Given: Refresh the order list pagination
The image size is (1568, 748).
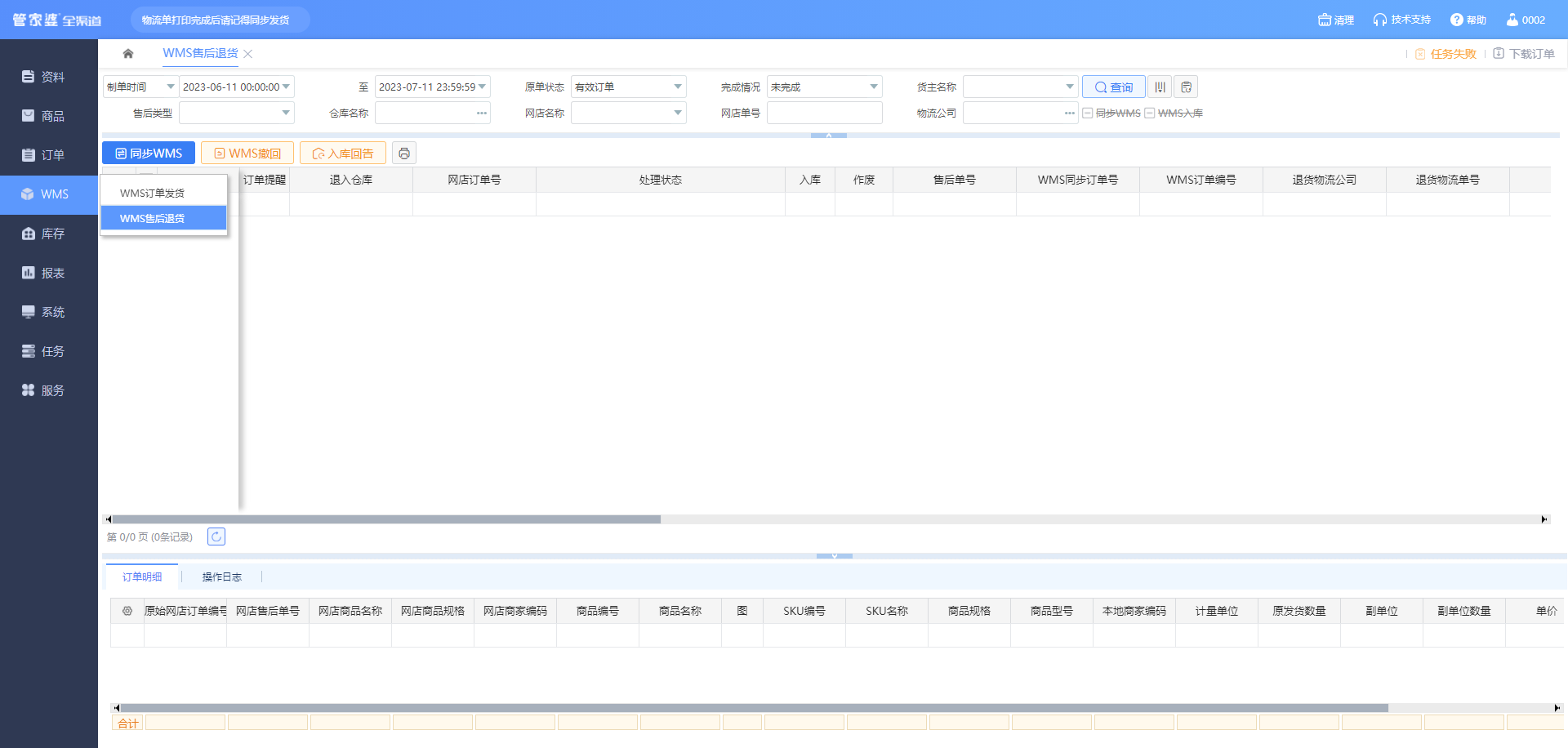Looking at the screenshot, I should pyautogui.click(x=216, y=537).
